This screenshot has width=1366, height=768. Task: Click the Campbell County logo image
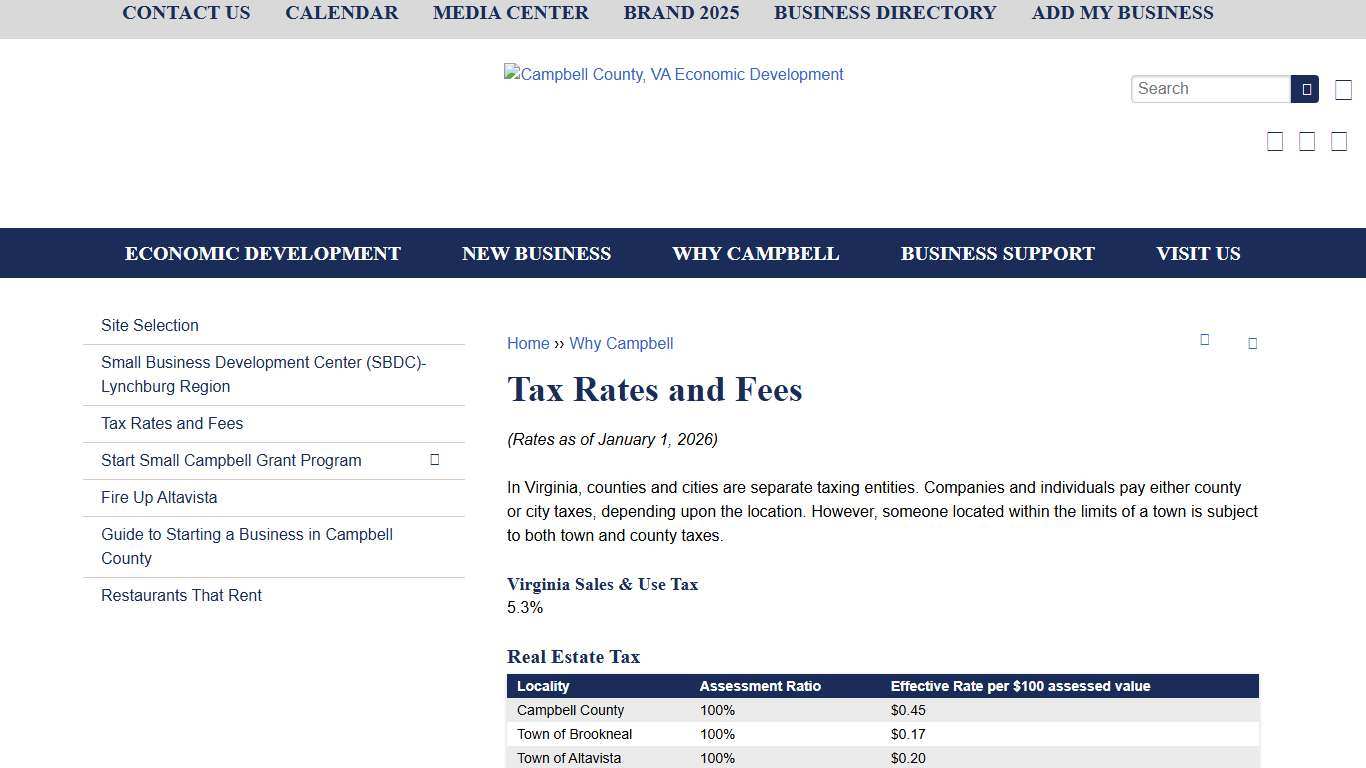(x=674, y=74)
